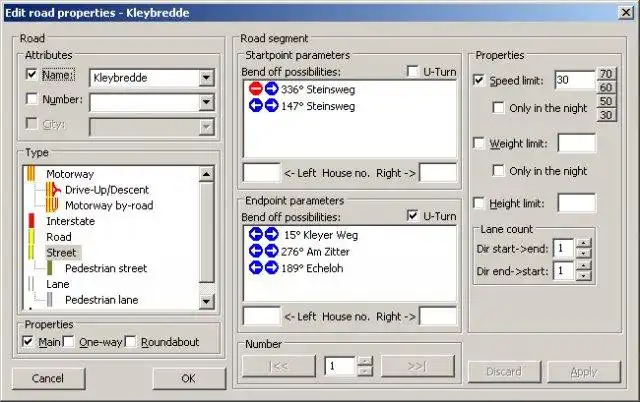
Task: Expand the road Number dropdown
Action: click(x=206, y=102)
